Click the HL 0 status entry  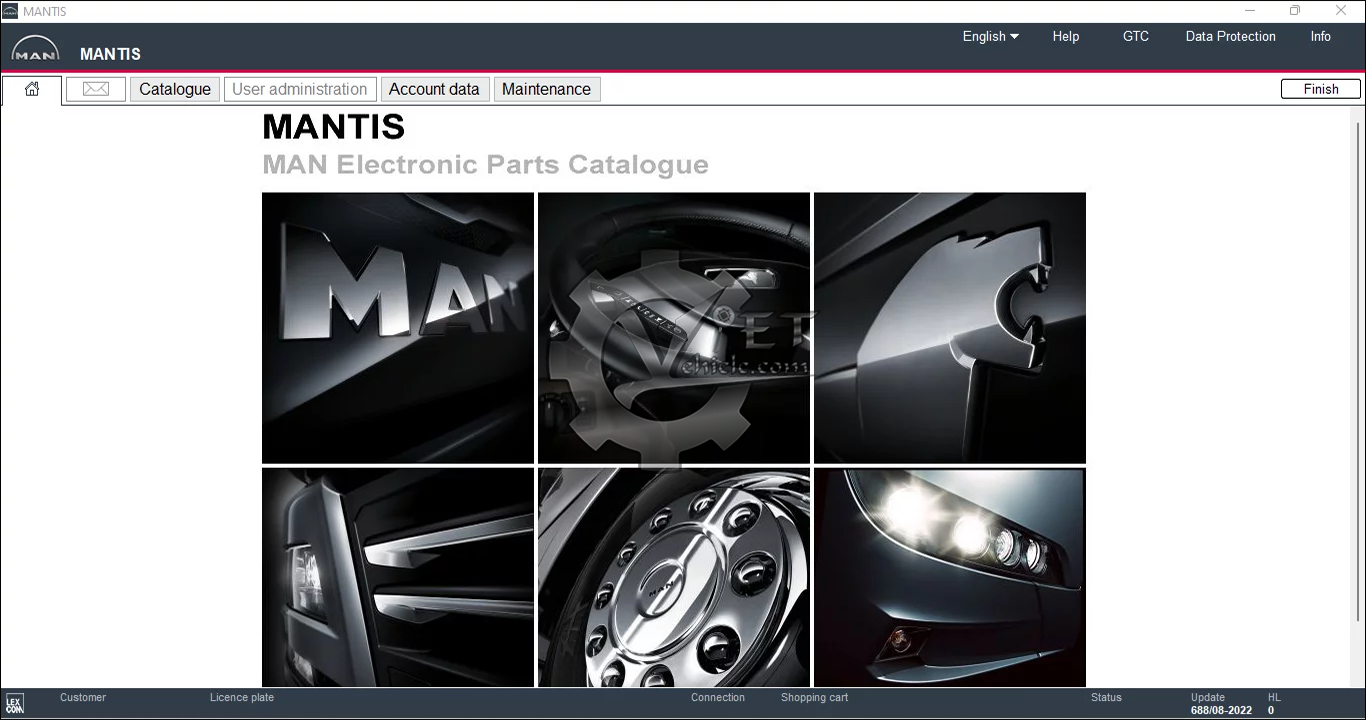coord(1274,704)
